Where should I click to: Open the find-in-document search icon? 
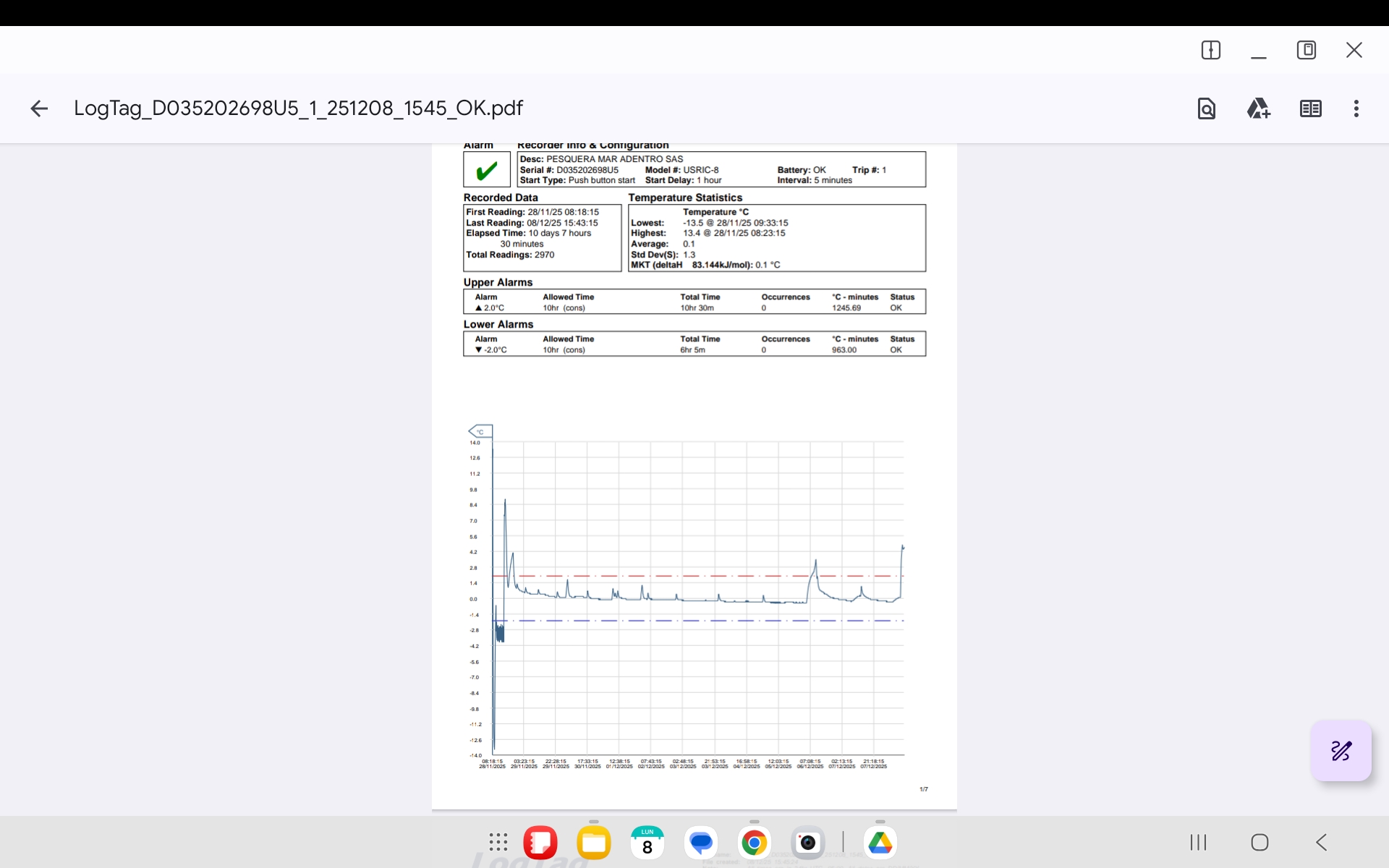1206,109
